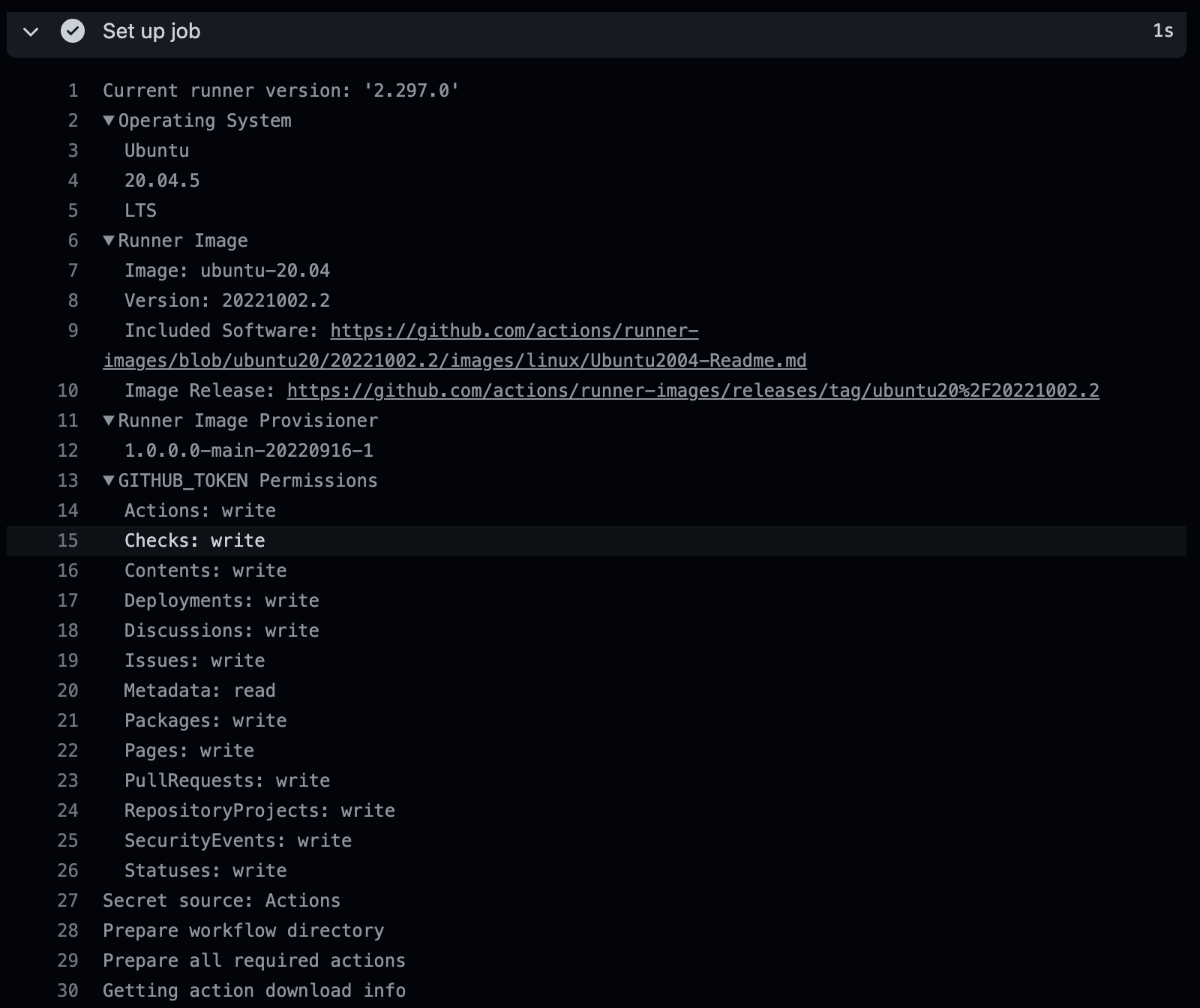Image resolution: width=1200 pixels, height=1008 pixels.
Task: Click the triangle before Runner Image Provisioner
Action: [109, 420]
